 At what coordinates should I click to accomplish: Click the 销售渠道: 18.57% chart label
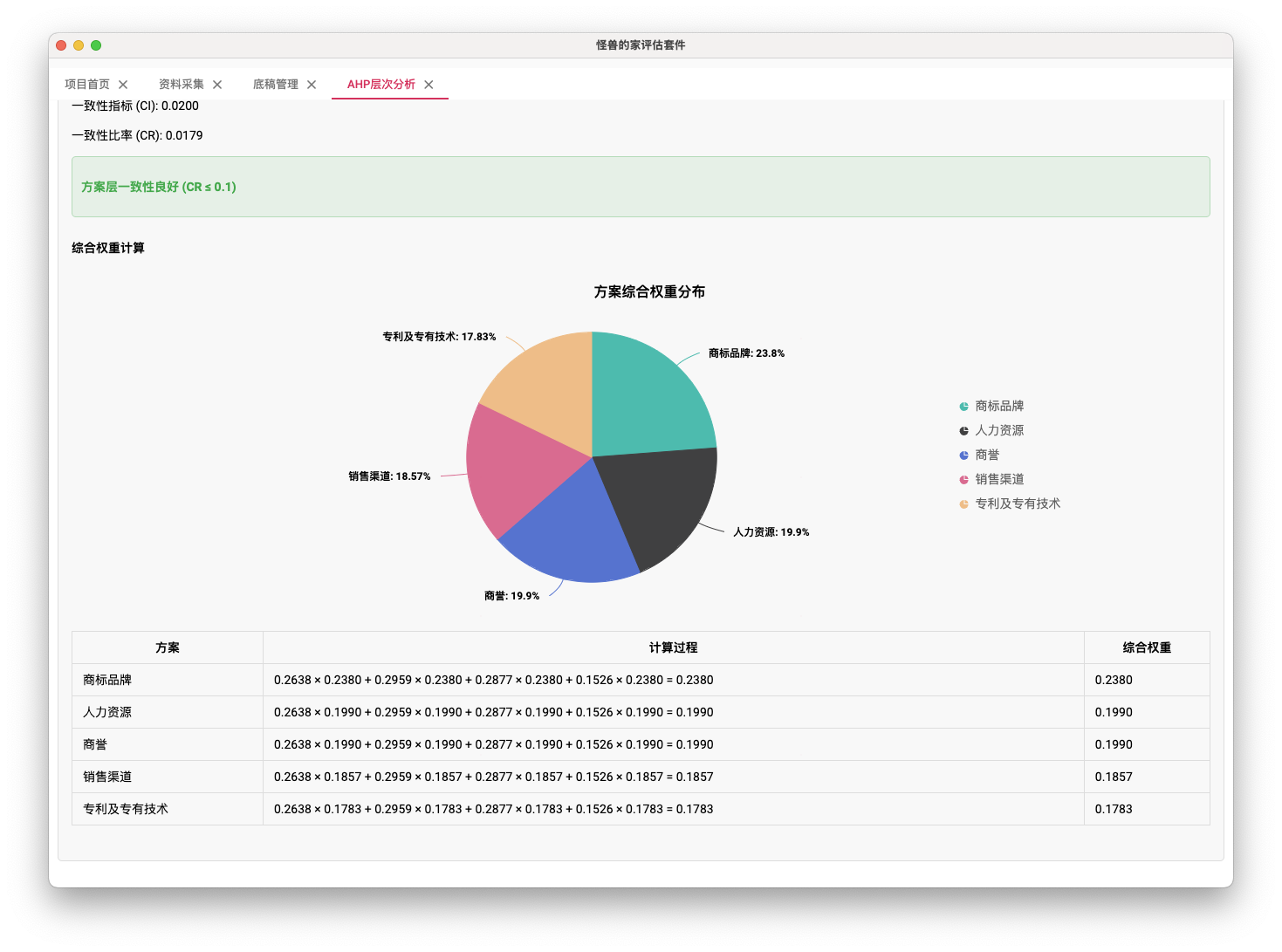click(389, 476)
